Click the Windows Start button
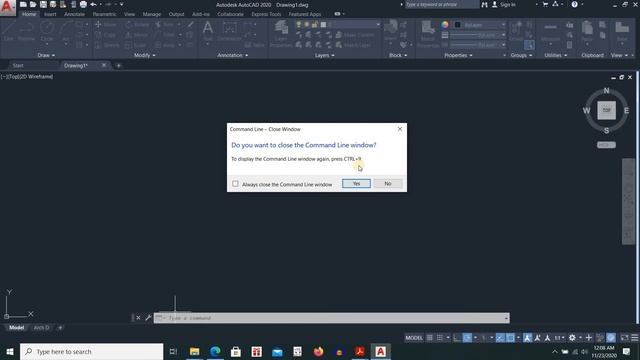Viewport: 640px width, 360px height. pos(10,351)
